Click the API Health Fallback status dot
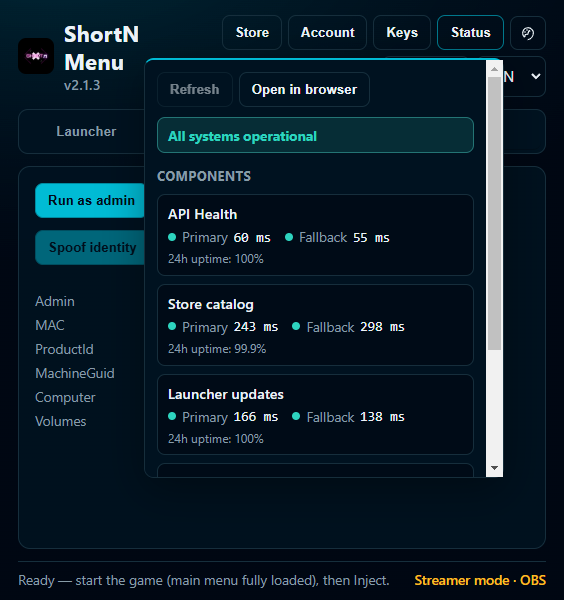Viewport: 564px width, 600px height. pos(289,237)
